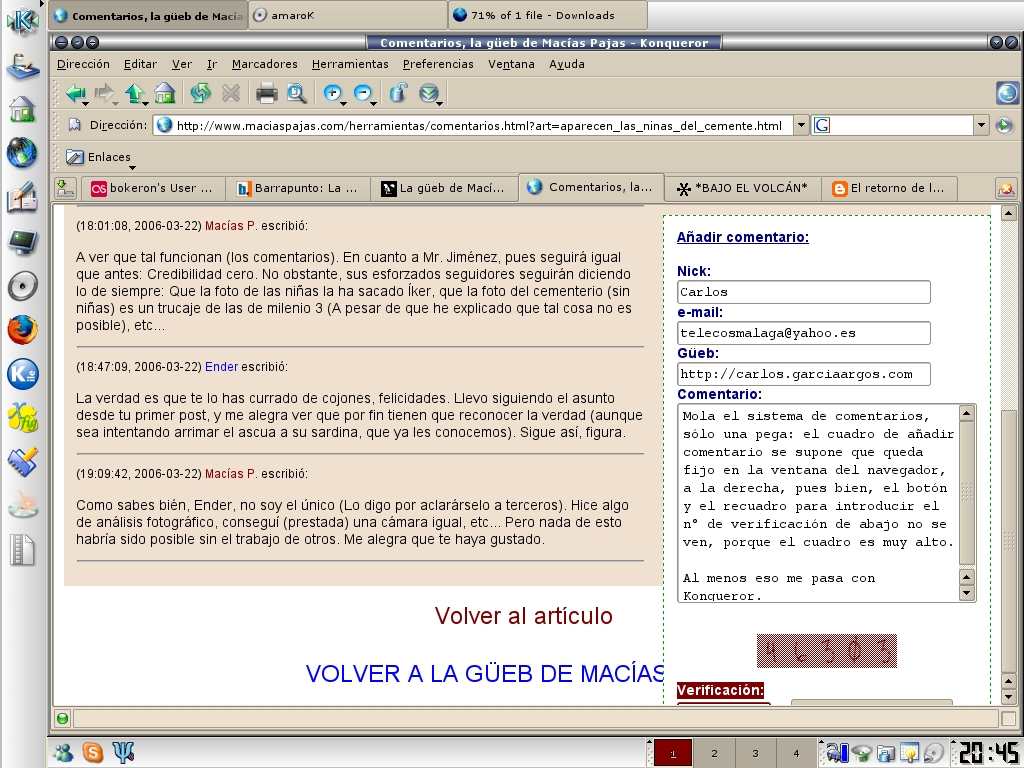Switch to the Barrapunto tab
This screenshot has width=1024, height=768.
(297, 188)
